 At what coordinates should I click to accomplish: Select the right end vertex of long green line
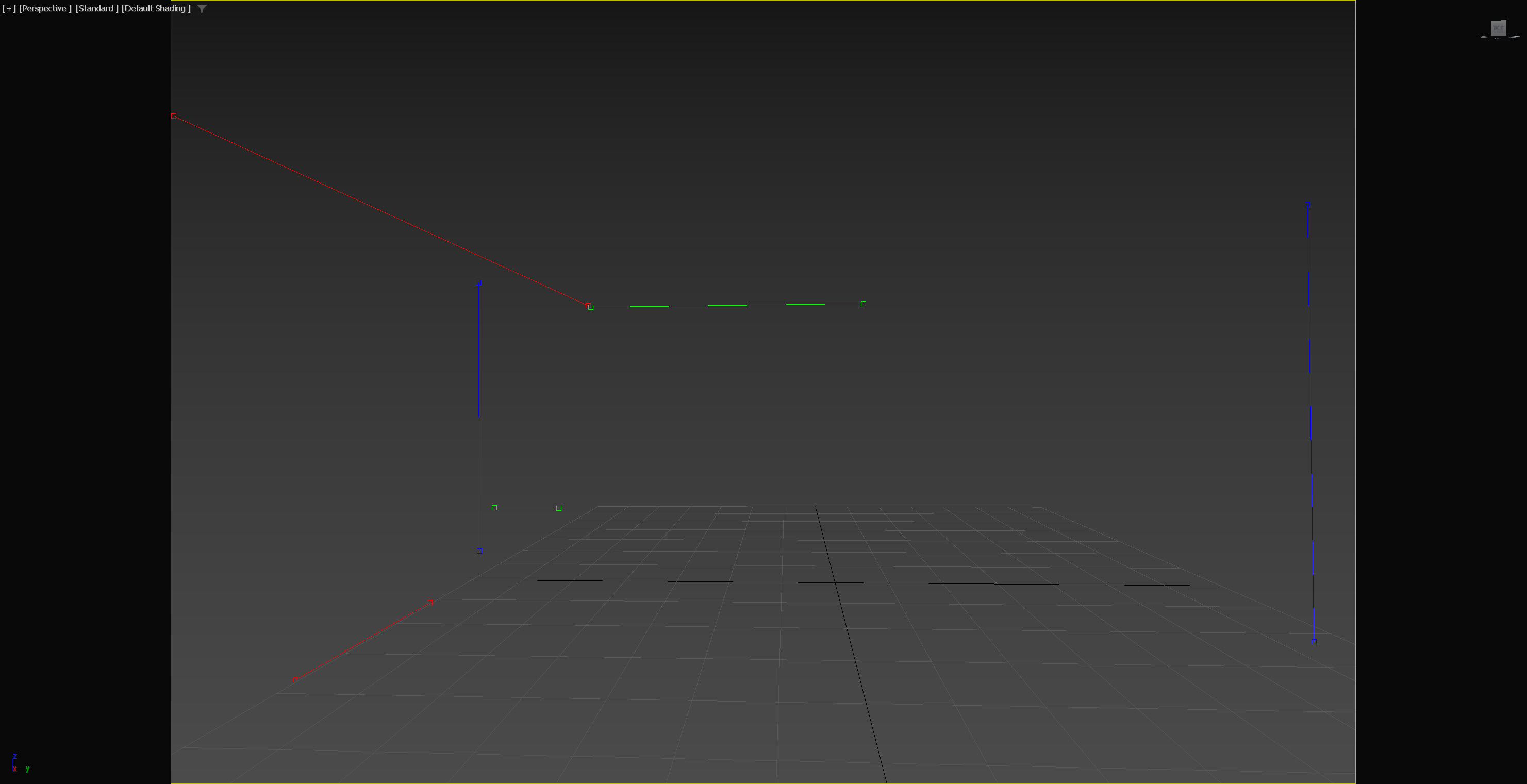863,304
